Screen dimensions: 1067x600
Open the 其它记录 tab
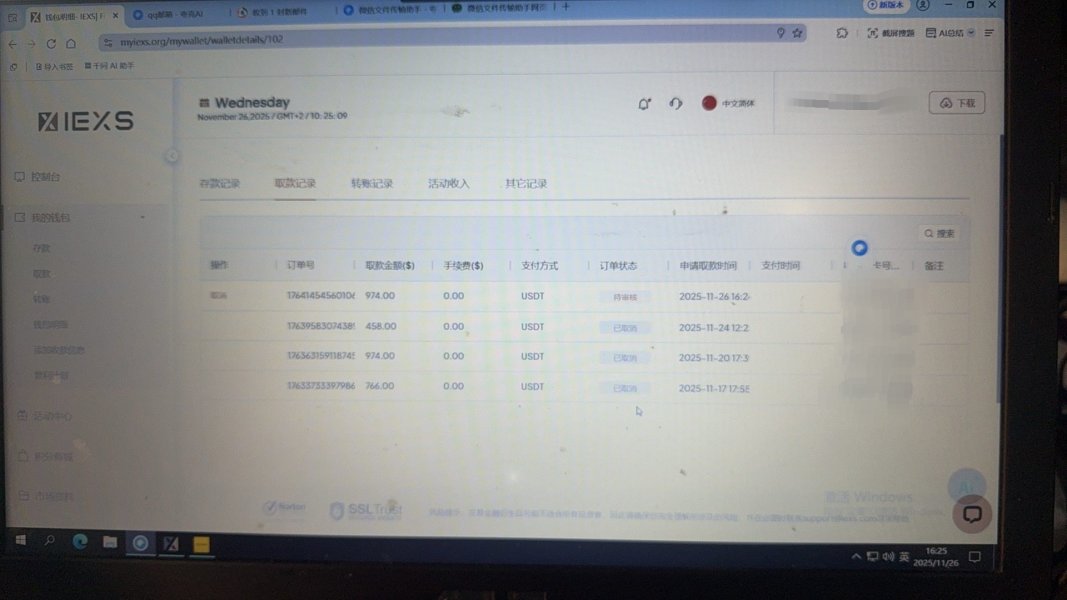coord(526,184)
